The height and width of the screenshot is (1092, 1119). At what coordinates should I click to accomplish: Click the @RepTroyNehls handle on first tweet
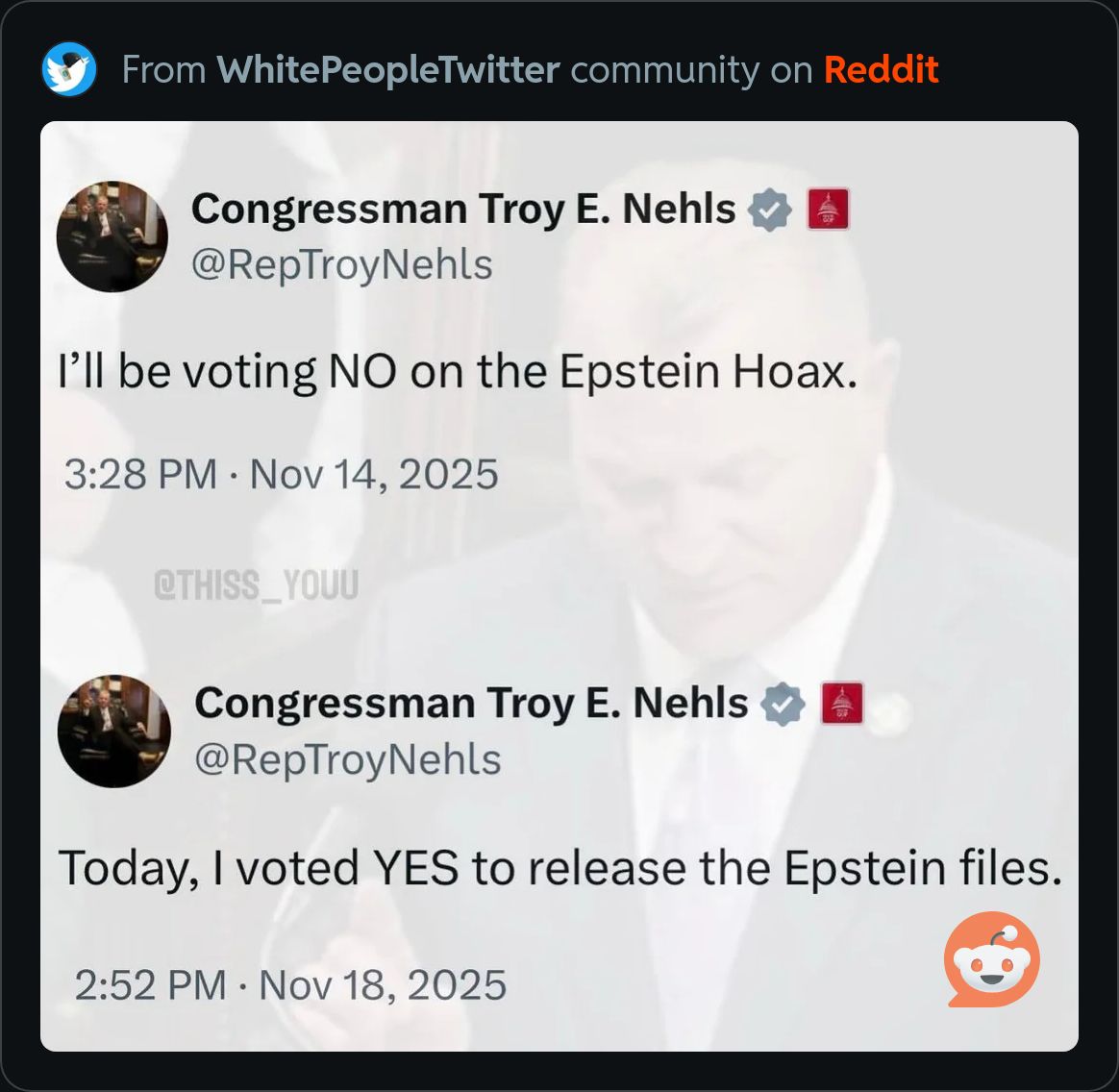tap(340, 261)
